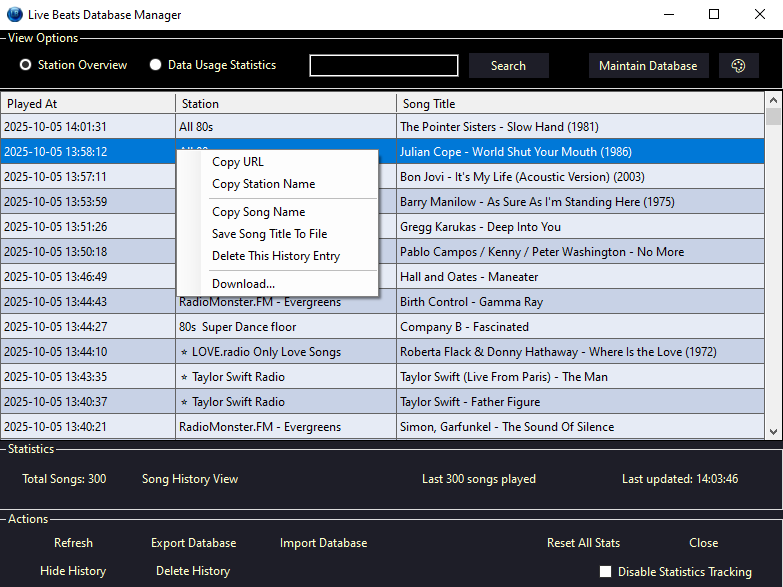
Task: Click the Reset All Stats button
Action: [583, 543]
